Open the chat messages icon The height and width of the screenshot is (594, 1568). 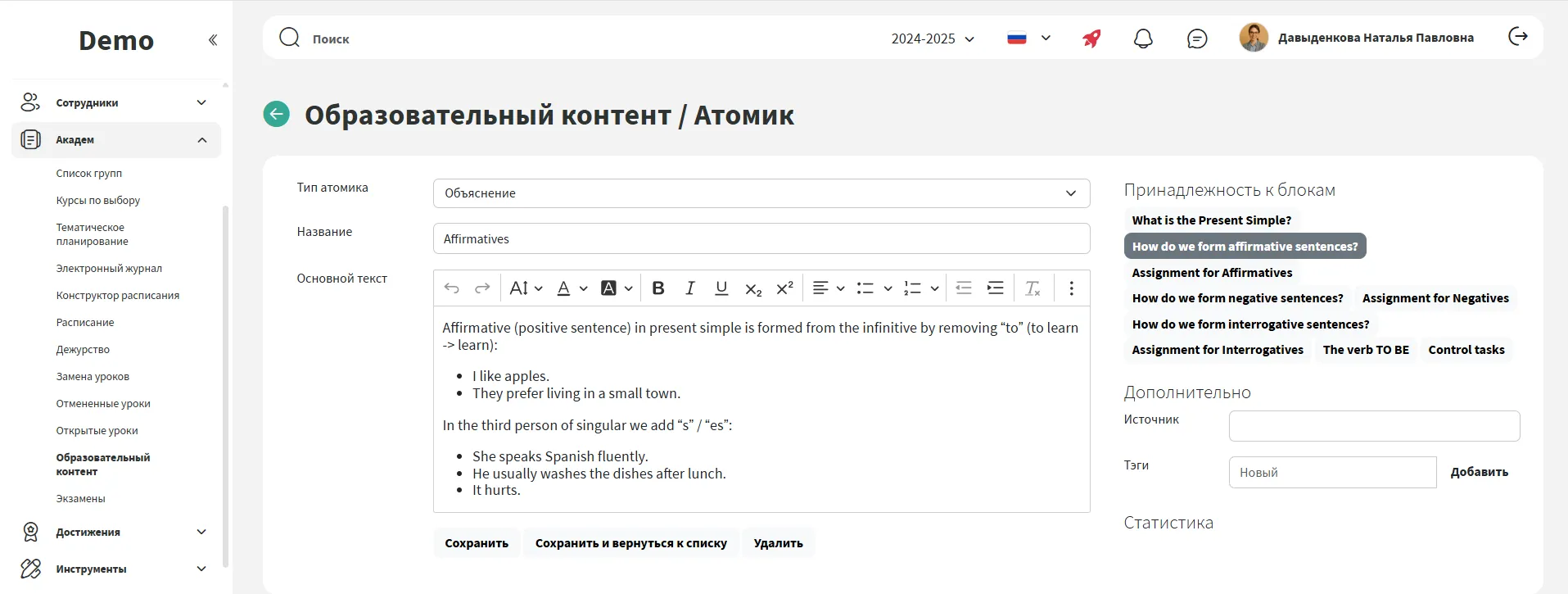(x=1196, y=39)
